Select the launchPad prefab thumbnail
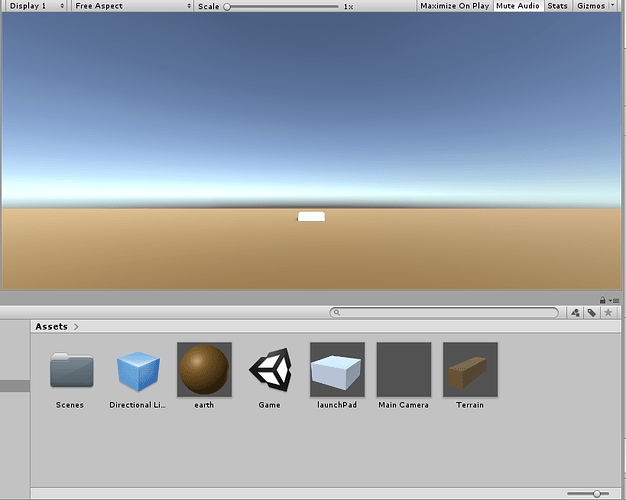This screenshot has height=500, width=626. pos(337,369)
